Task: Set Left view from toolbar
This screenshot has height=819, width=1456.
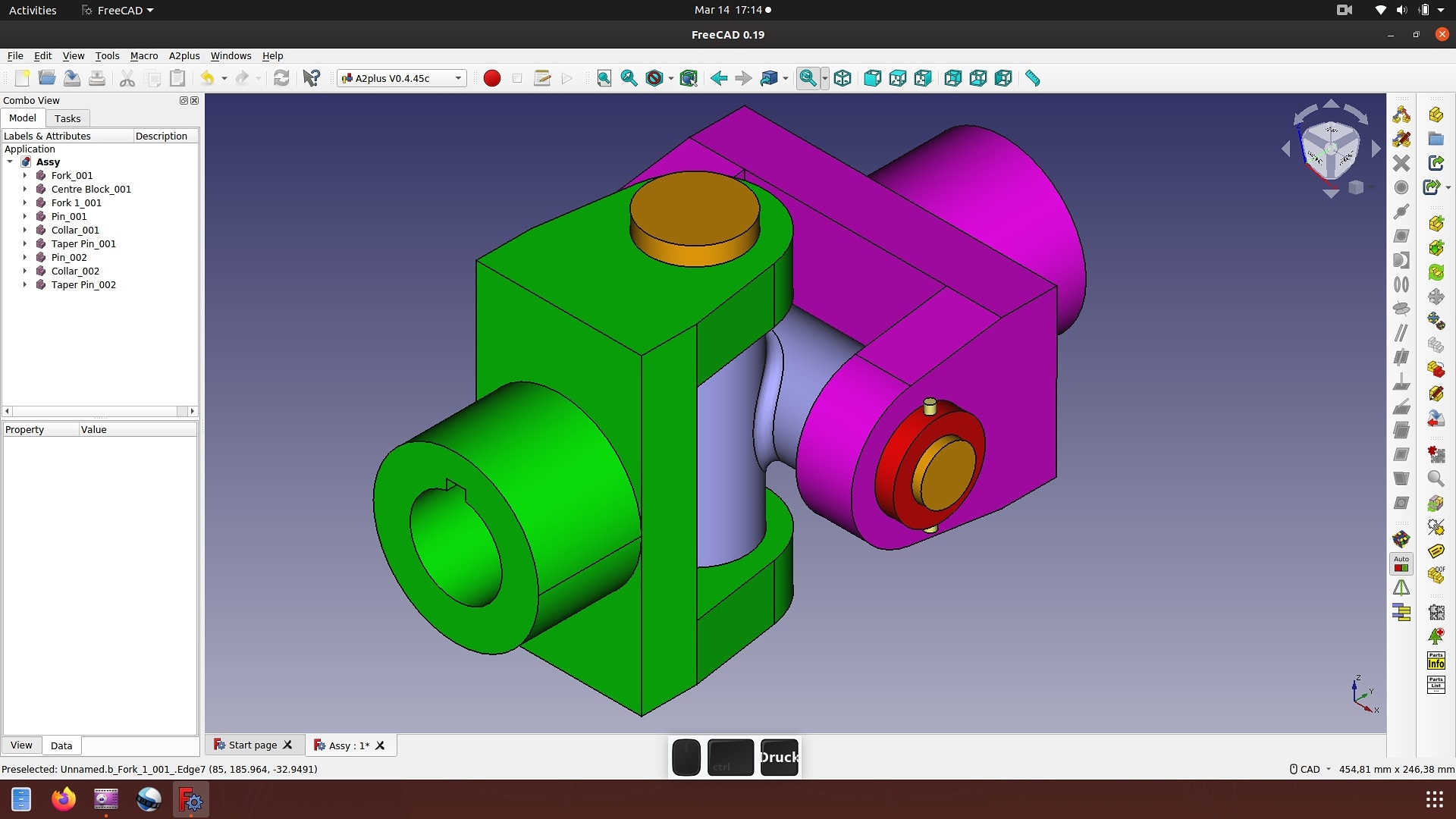Action: pos(1003,78)
